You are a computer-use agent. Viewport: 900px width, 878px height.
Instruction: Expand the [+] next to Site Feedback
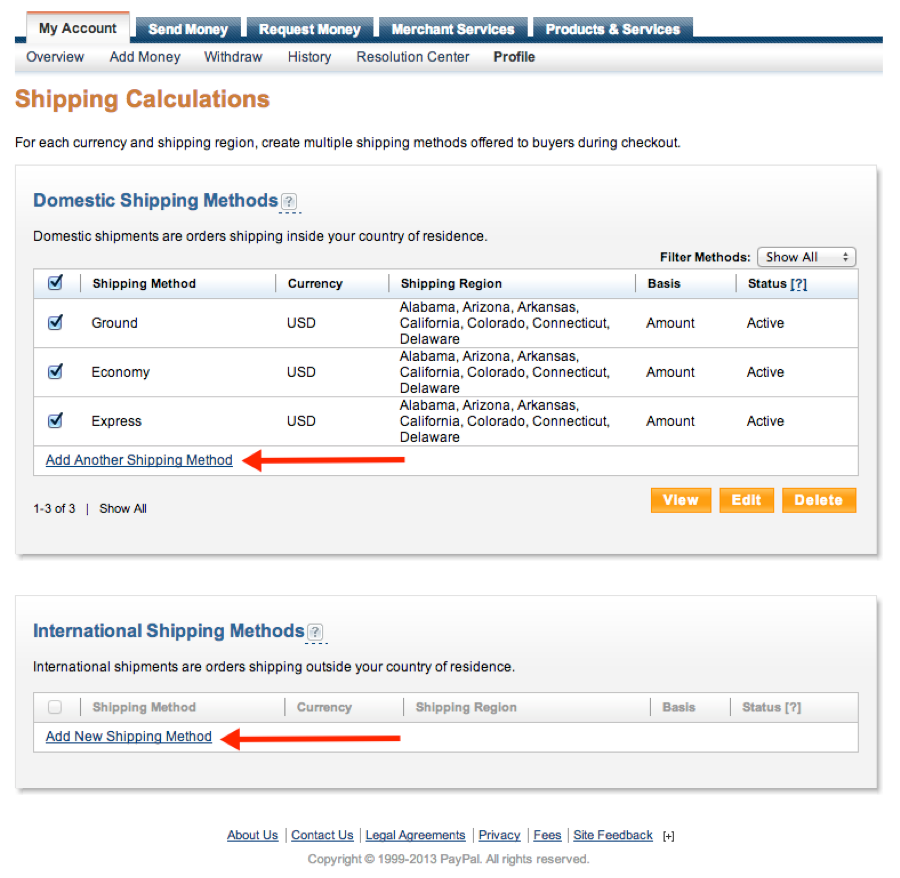(x=668, y=836)
